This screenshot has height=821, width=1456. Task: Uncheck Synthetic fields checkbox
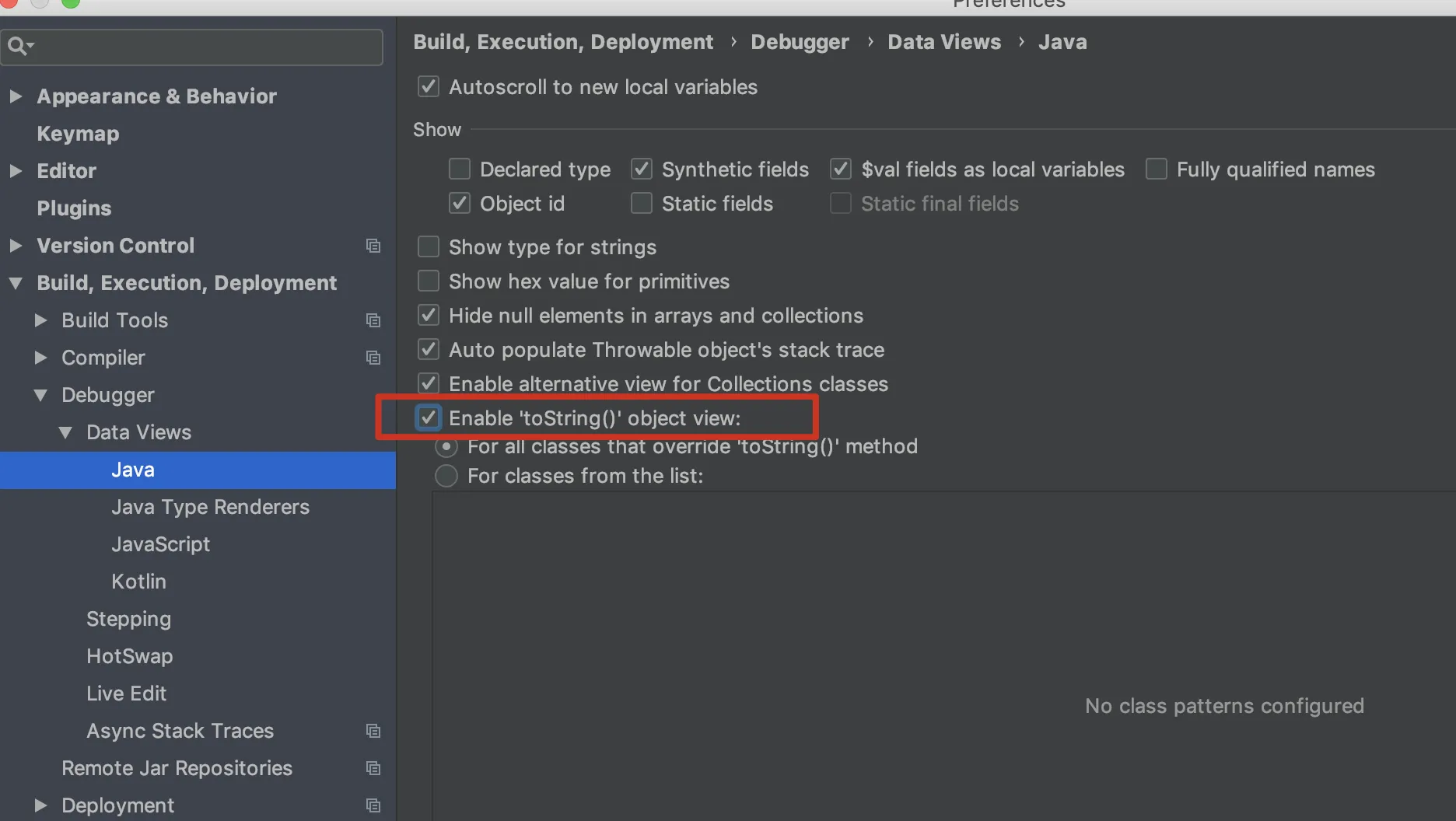click(x=642, y=169)
